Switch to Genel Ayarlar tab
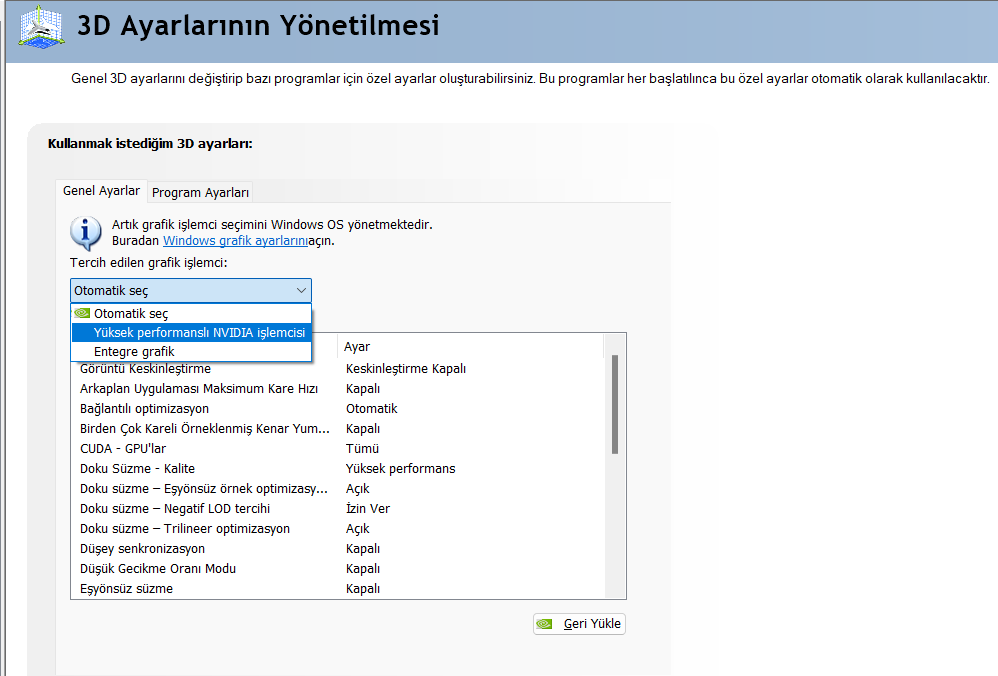 (x=101, y=191)
